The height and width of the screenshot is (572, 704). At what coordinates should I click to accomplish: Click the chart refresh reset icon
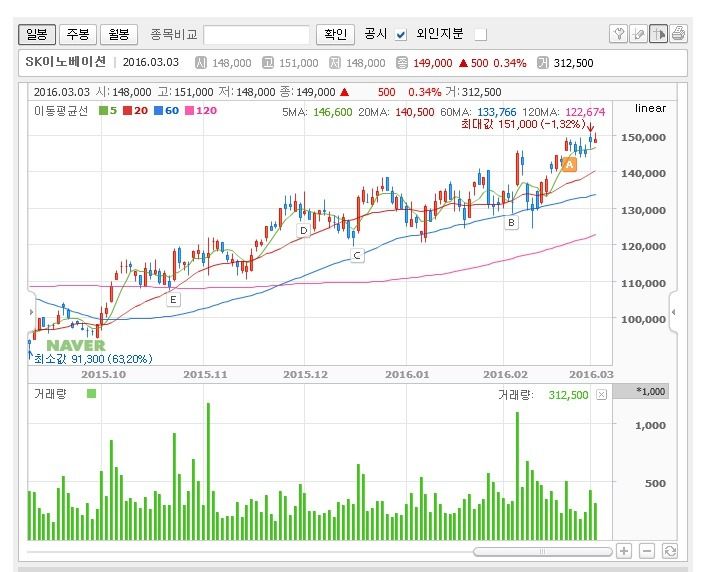(x=669, y=551)
